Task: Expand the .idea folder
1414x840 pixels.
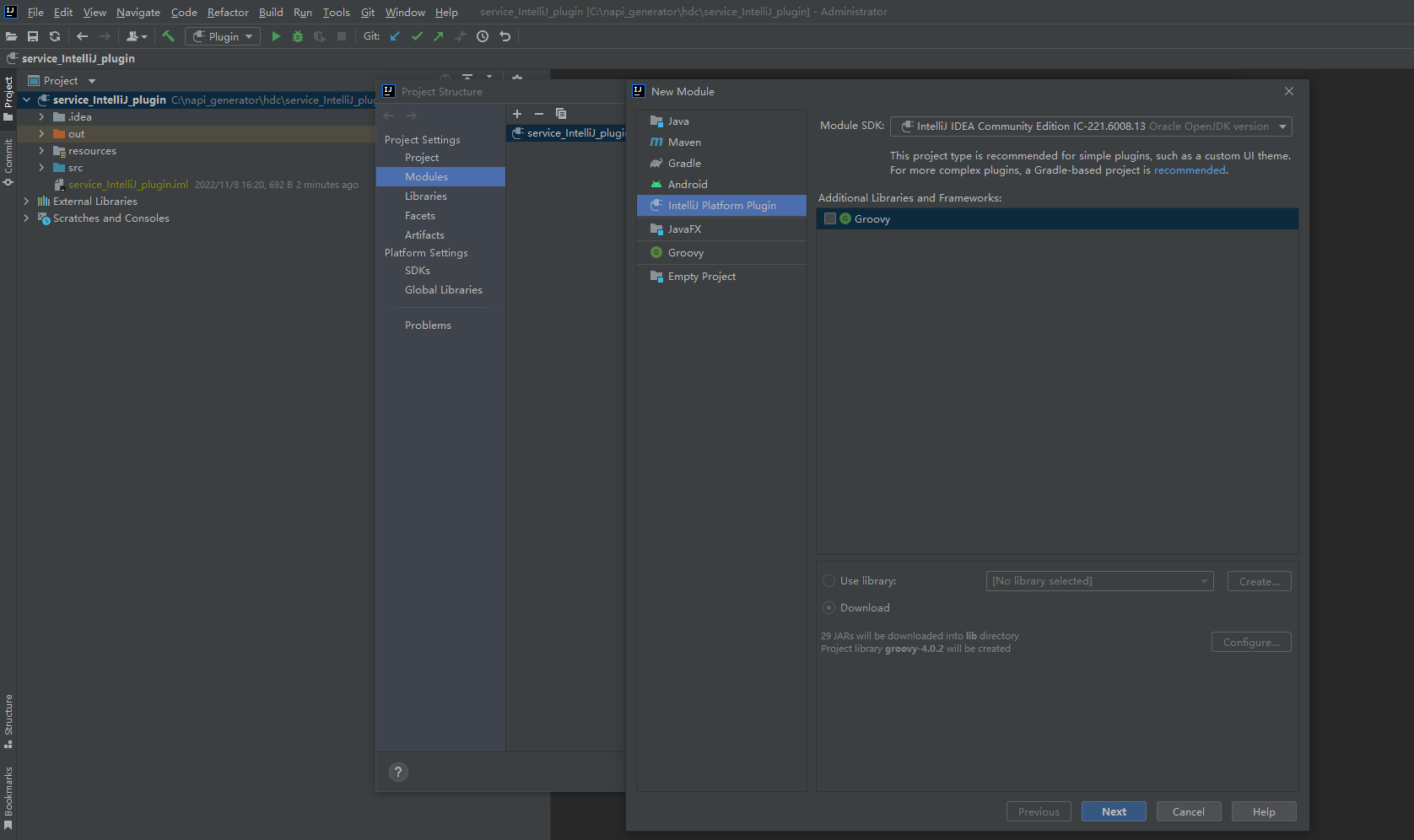Action: coord(41,117)
